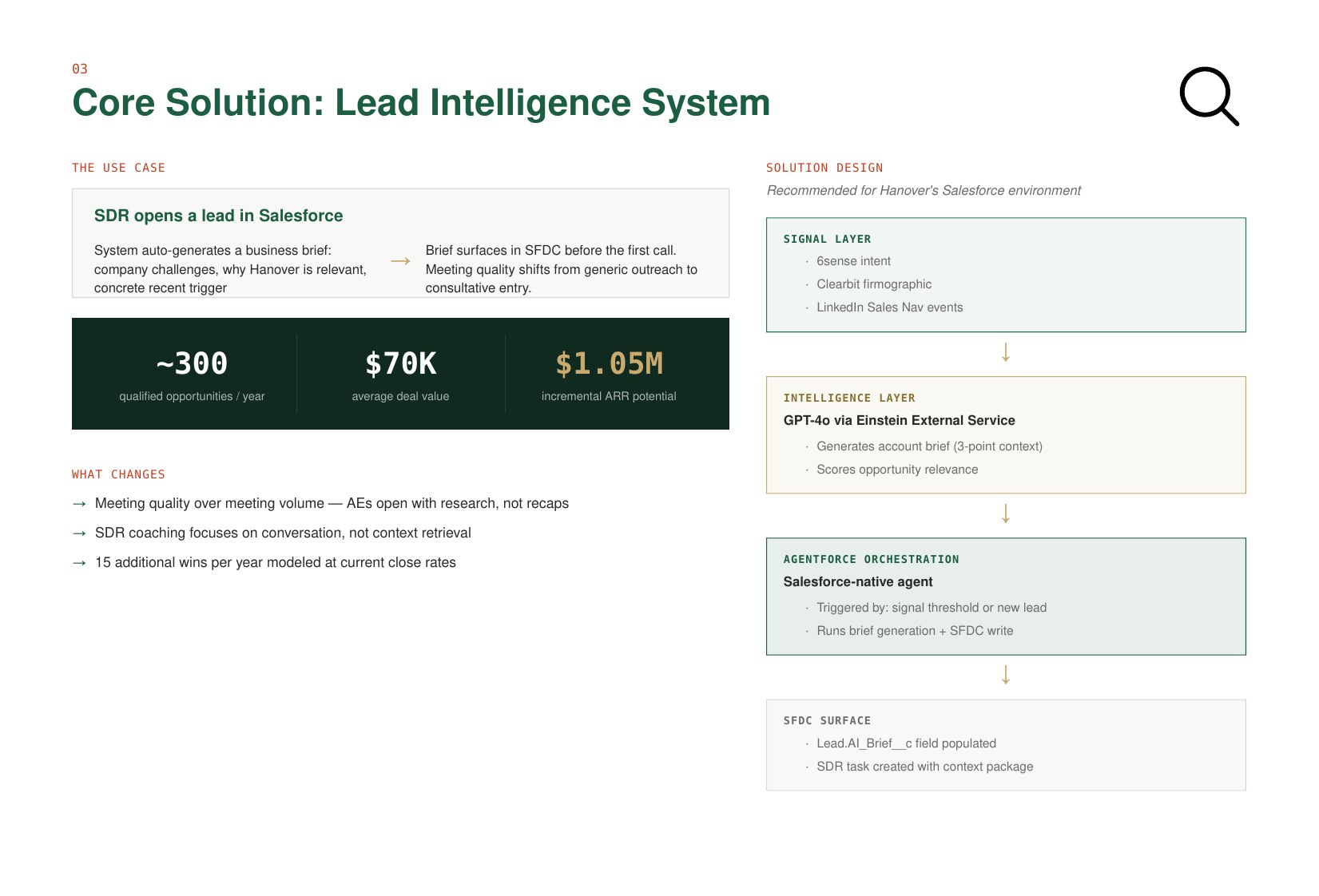The image size is (1319, 896).
Task: Click the 'SDR opens a lead in Salesforce' heading
Action: coord(218,216)
